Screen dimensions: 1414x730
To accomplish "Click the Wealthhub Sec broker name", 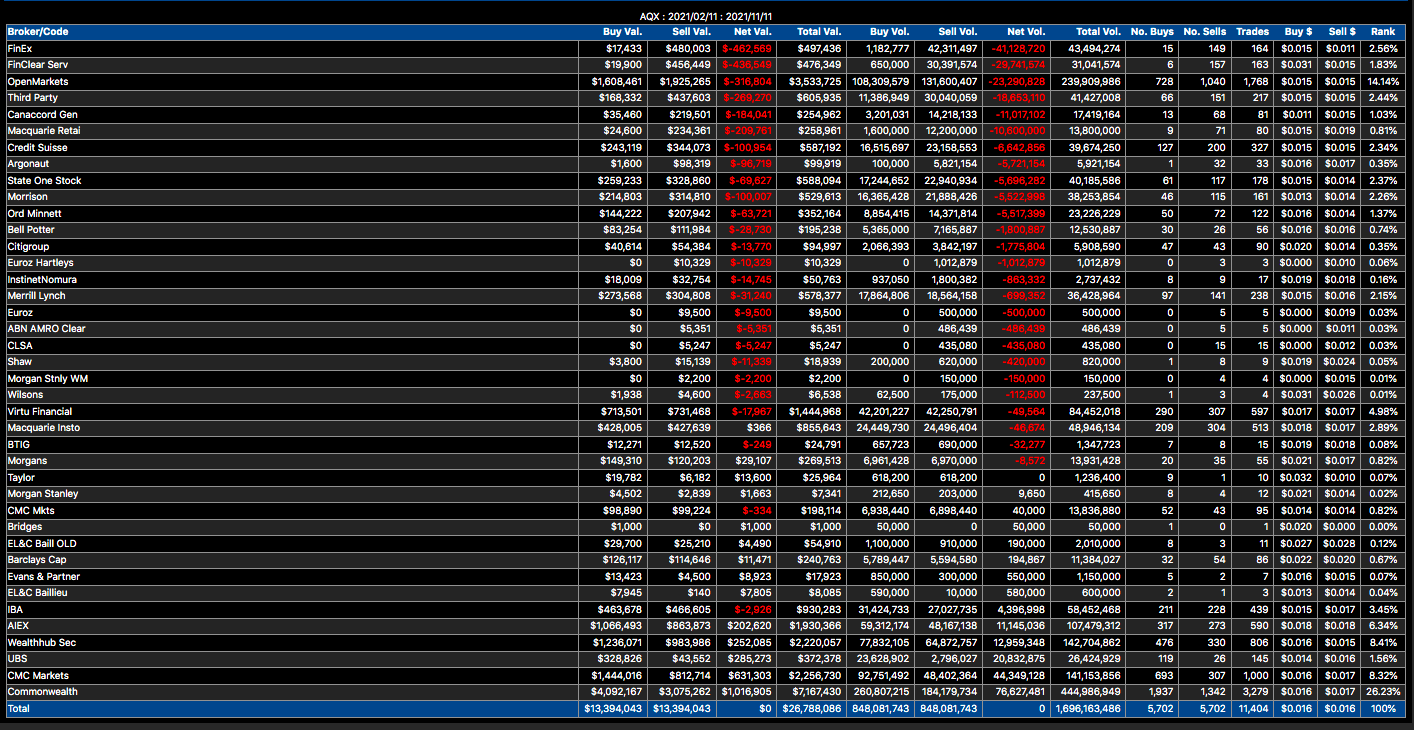I will coord(41,642).
